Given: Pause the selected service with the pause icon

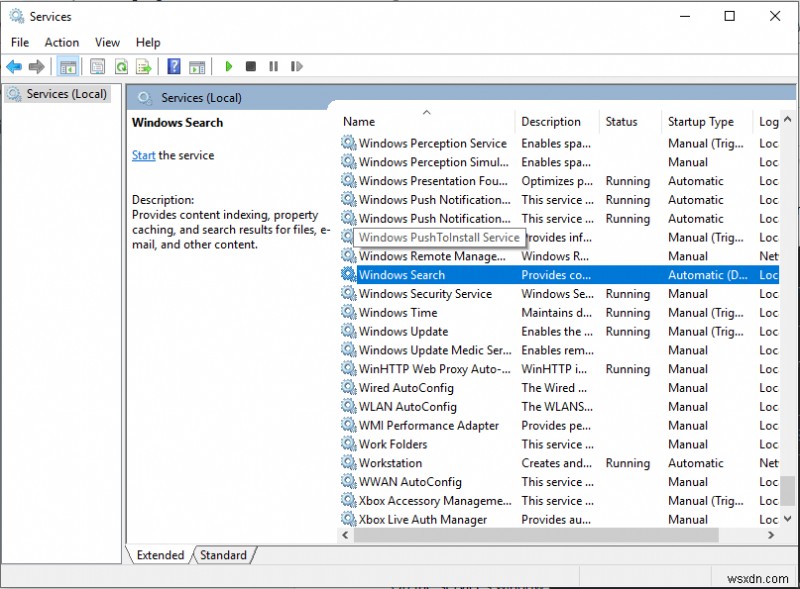Looking at the screenshot, I should pos(275,66).
